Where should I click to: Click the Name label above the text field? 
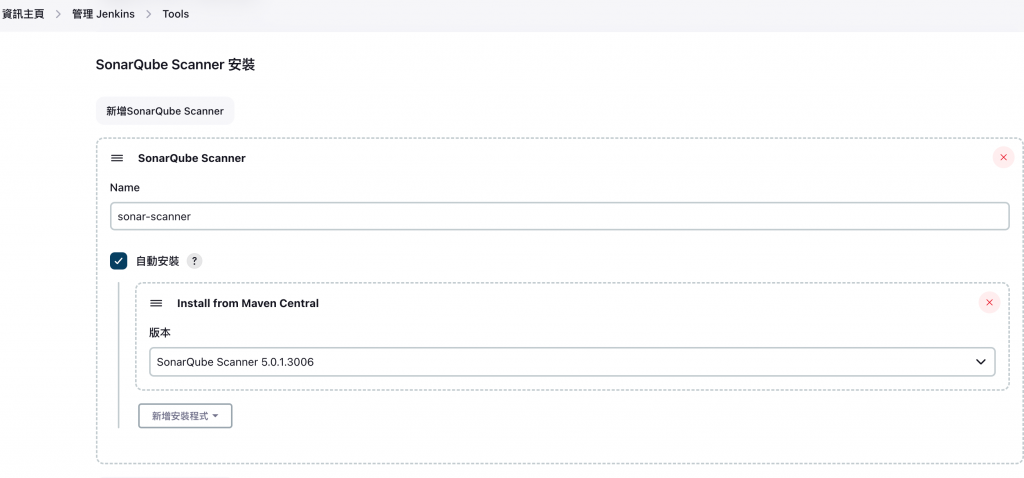pyautogui.click(x=125, y=187)
